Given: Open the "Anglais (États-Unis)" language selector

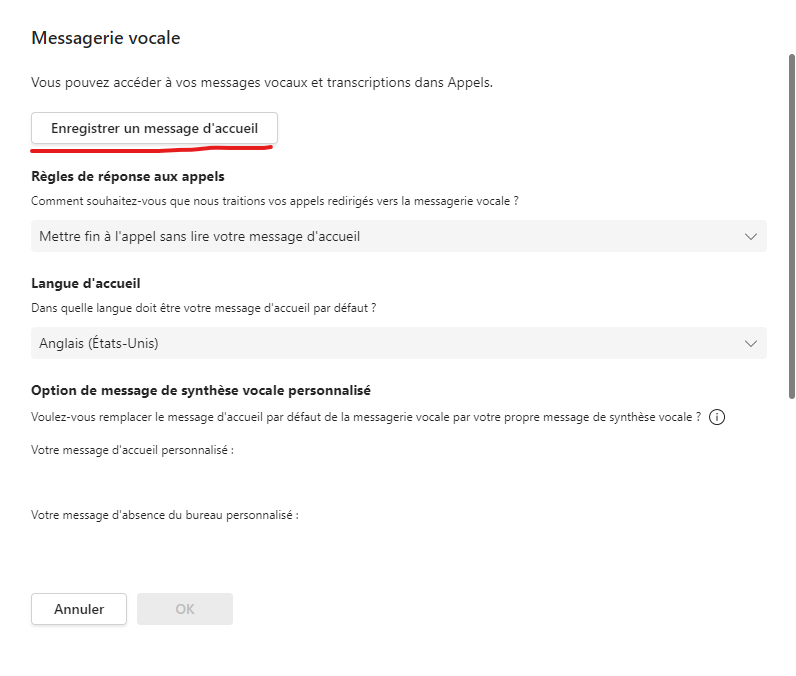Looking at the screenshot, I should point(398,343).
